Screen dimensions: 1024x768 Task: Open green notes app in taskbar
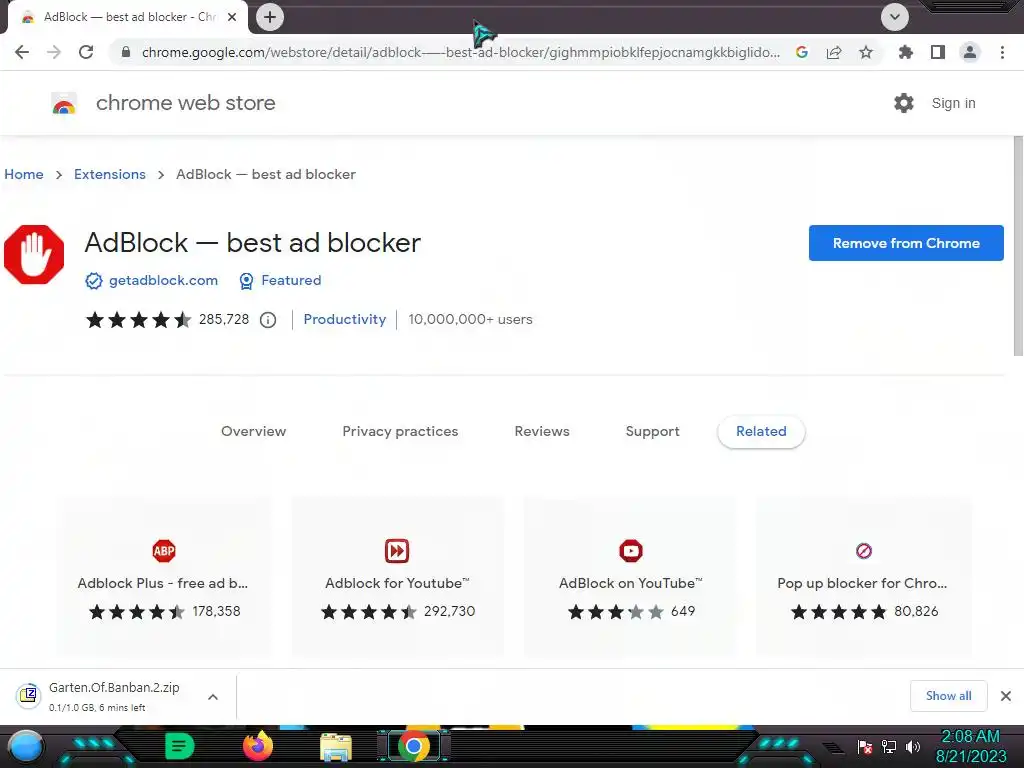pos(179,746)
